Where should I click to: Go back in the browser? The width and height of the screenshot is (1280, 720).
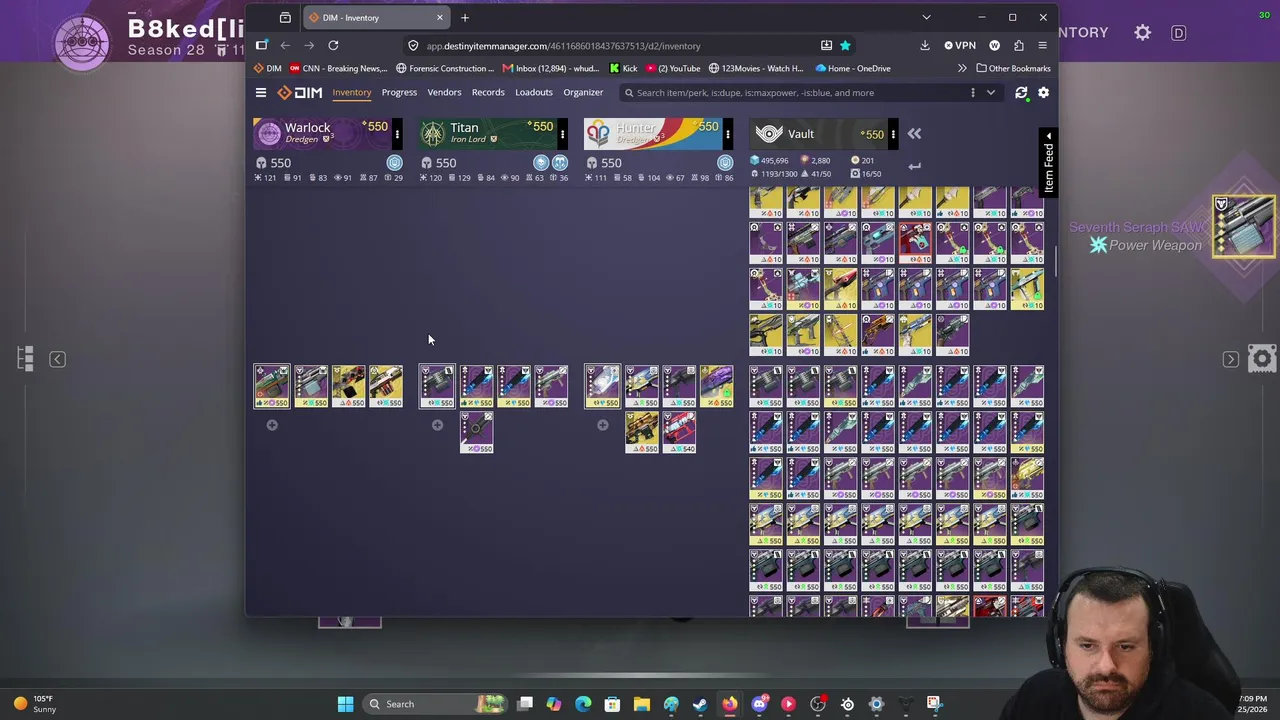tap(285, 46)
